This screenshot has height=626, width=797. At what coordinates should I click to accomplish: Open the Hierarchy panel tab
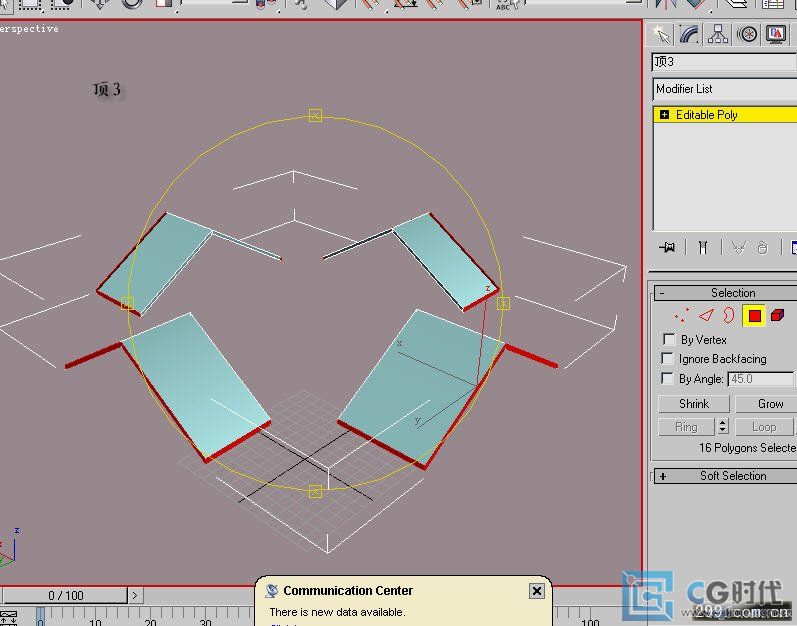pos(718,34)
